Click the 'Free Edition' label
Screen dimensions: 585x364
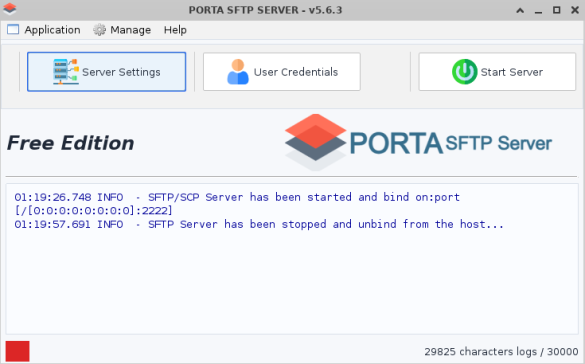click(71, 143)
